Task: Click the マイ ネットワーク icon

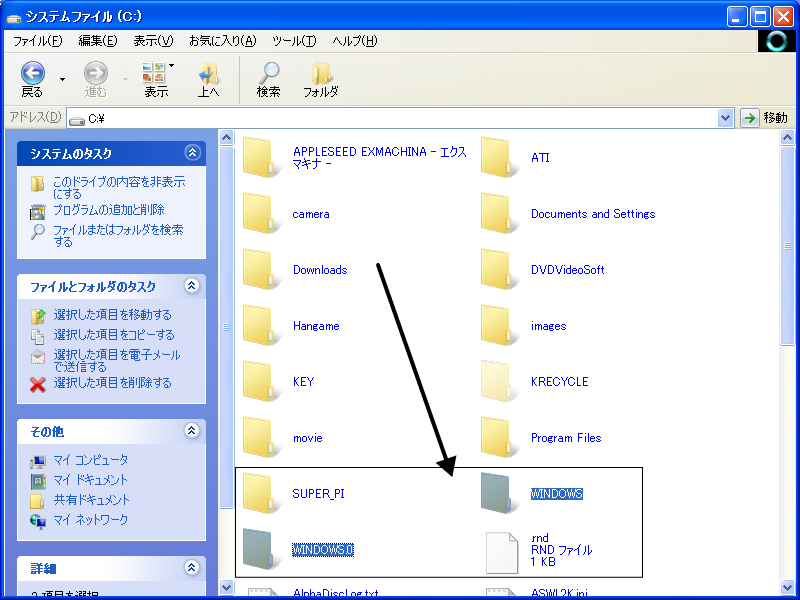Action: (38, 521)
